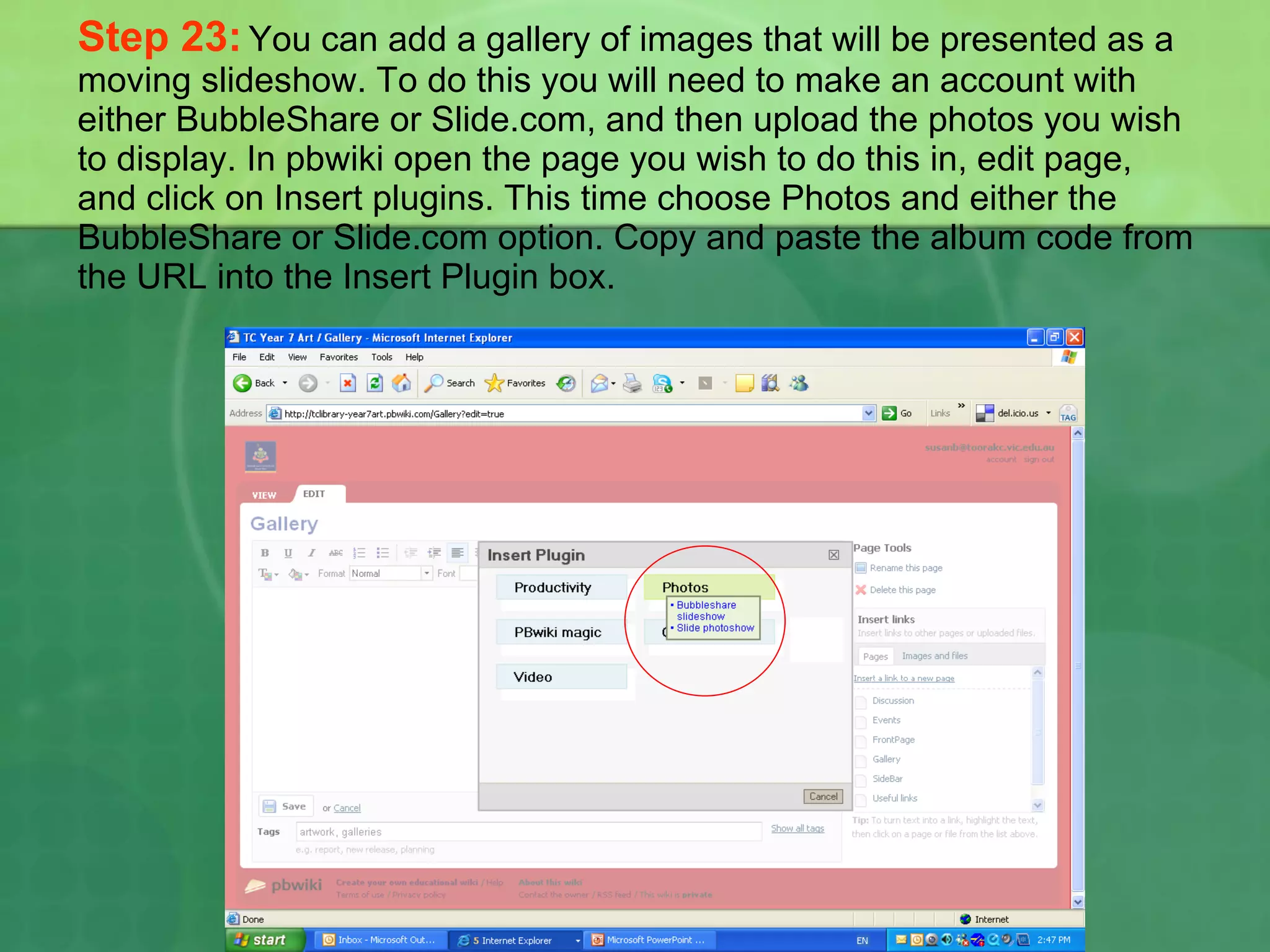Click the Research books icon
1270x952 pixels.
point(770,383)
